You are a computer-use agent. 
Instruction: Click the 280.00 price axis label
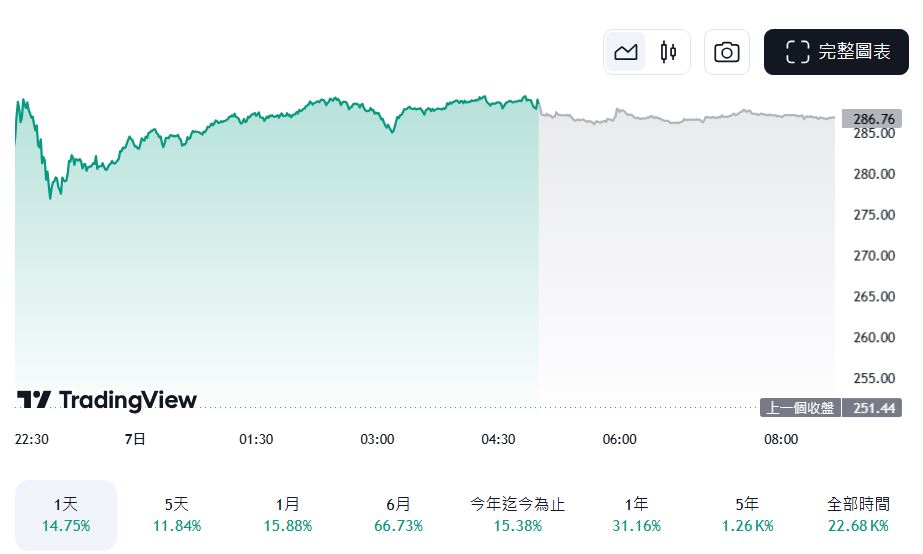(x=873, y=174)
